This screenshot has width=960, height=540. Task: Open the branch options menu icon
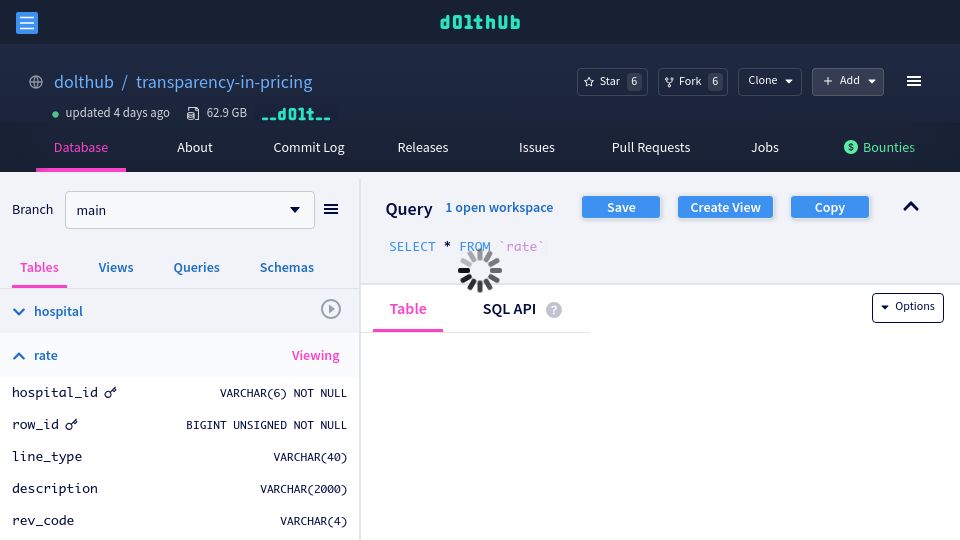(x=331, y=209)
